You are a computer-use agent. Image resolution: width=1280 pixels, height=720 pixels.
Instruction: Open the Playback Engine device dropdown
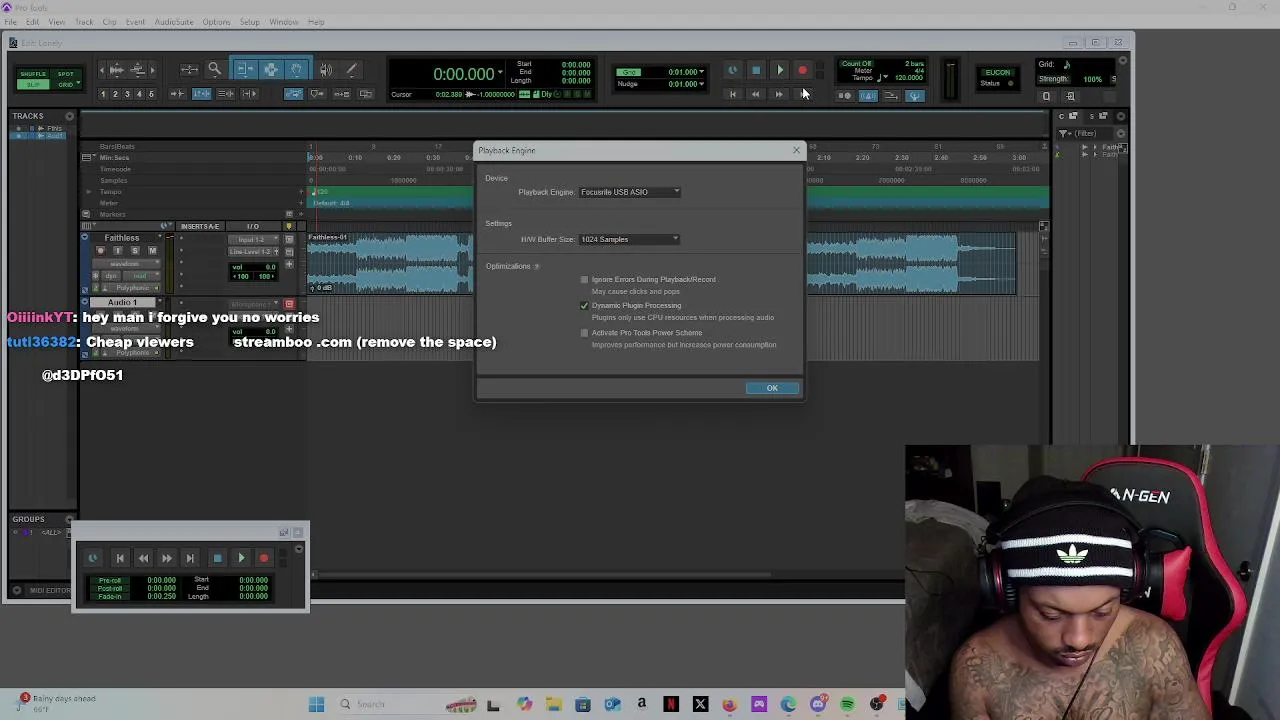tap(630, 192)
